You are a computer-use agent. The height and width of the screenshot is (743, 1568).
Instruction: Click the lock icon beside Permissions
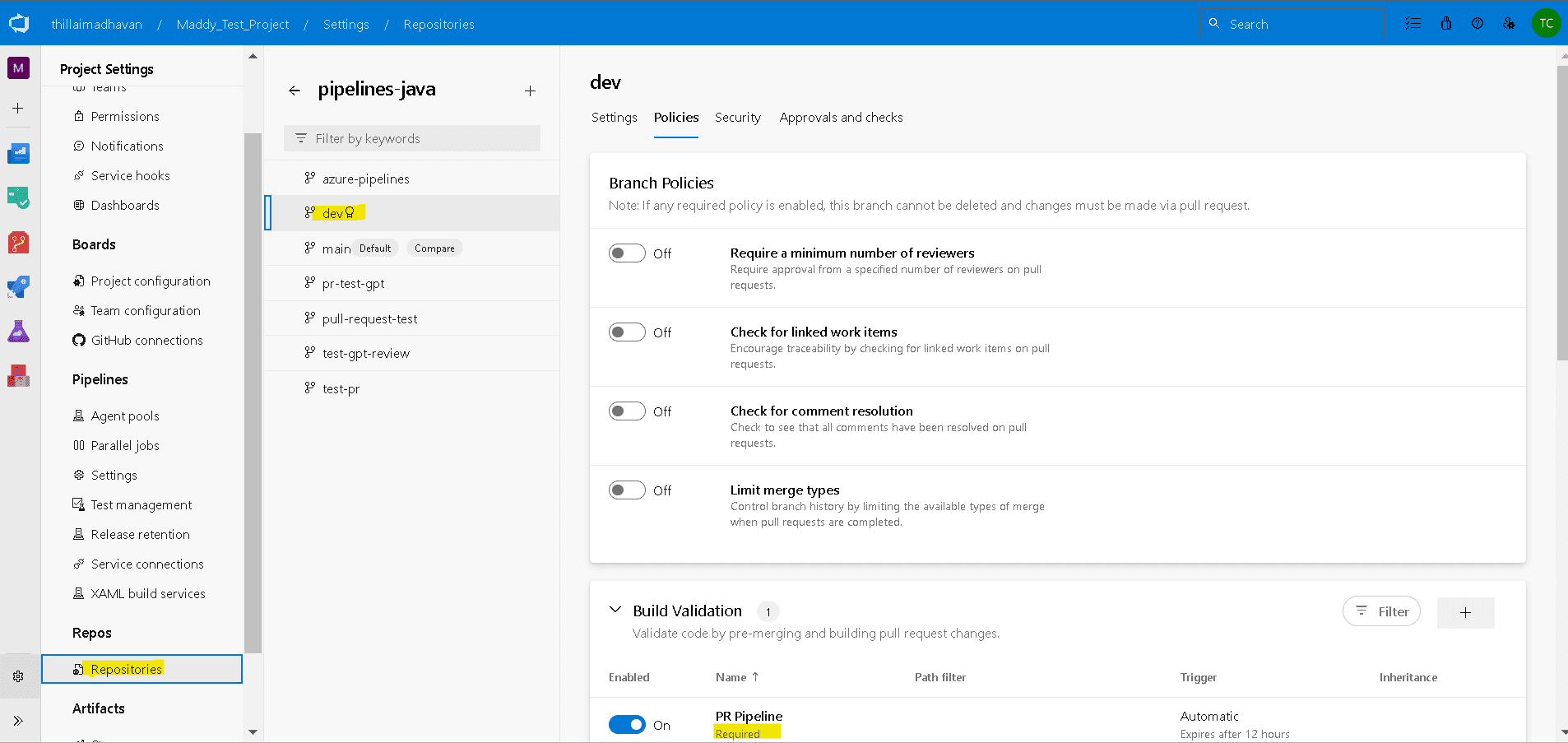click(x=79, y=116)
